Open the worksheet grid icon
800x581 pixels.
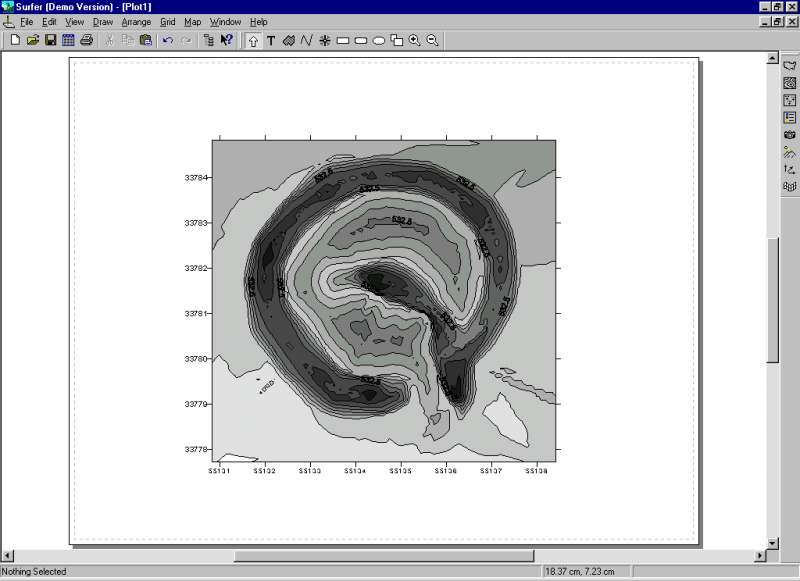68,40
